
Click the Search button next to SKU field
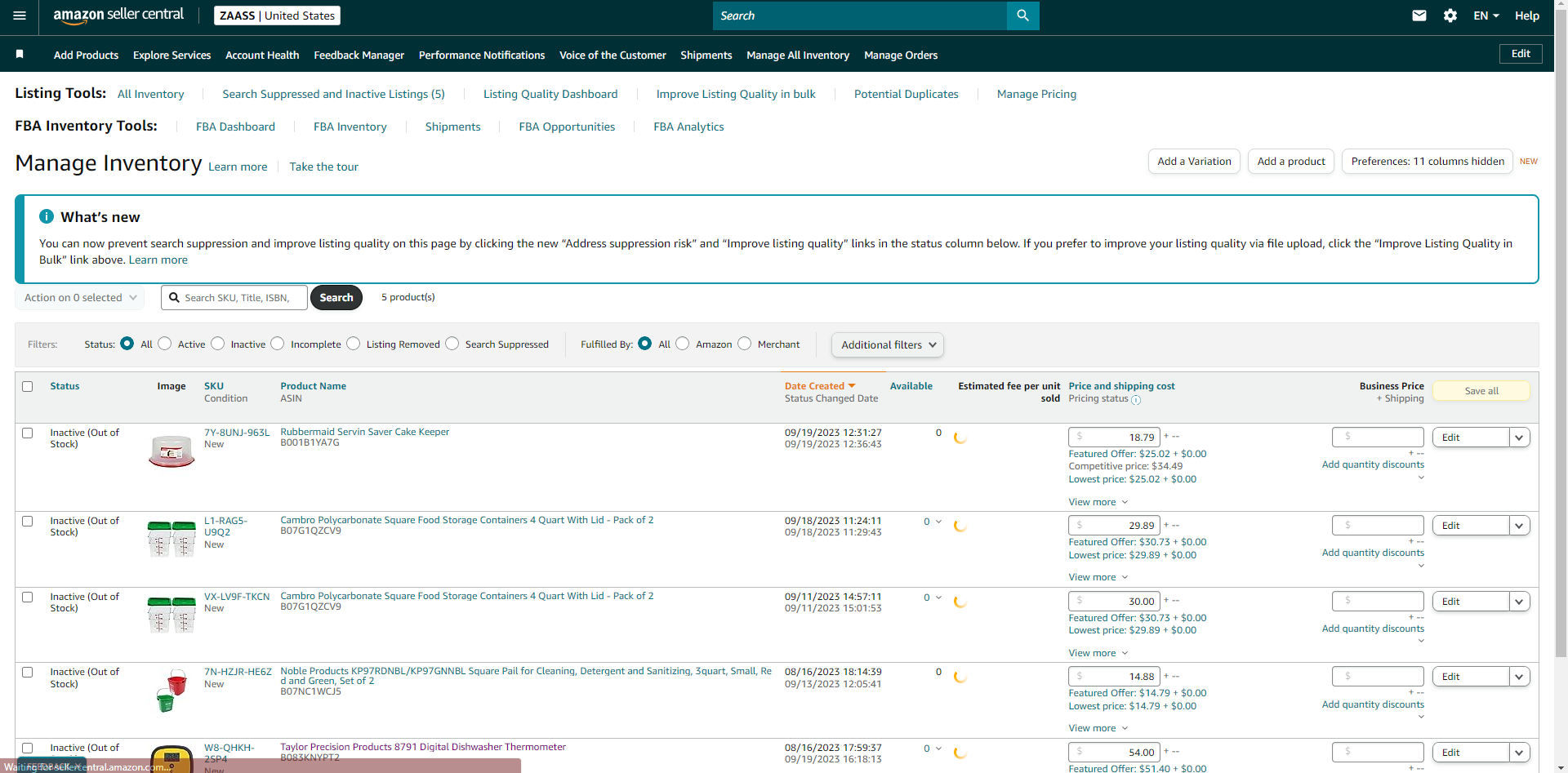(336, 298)
